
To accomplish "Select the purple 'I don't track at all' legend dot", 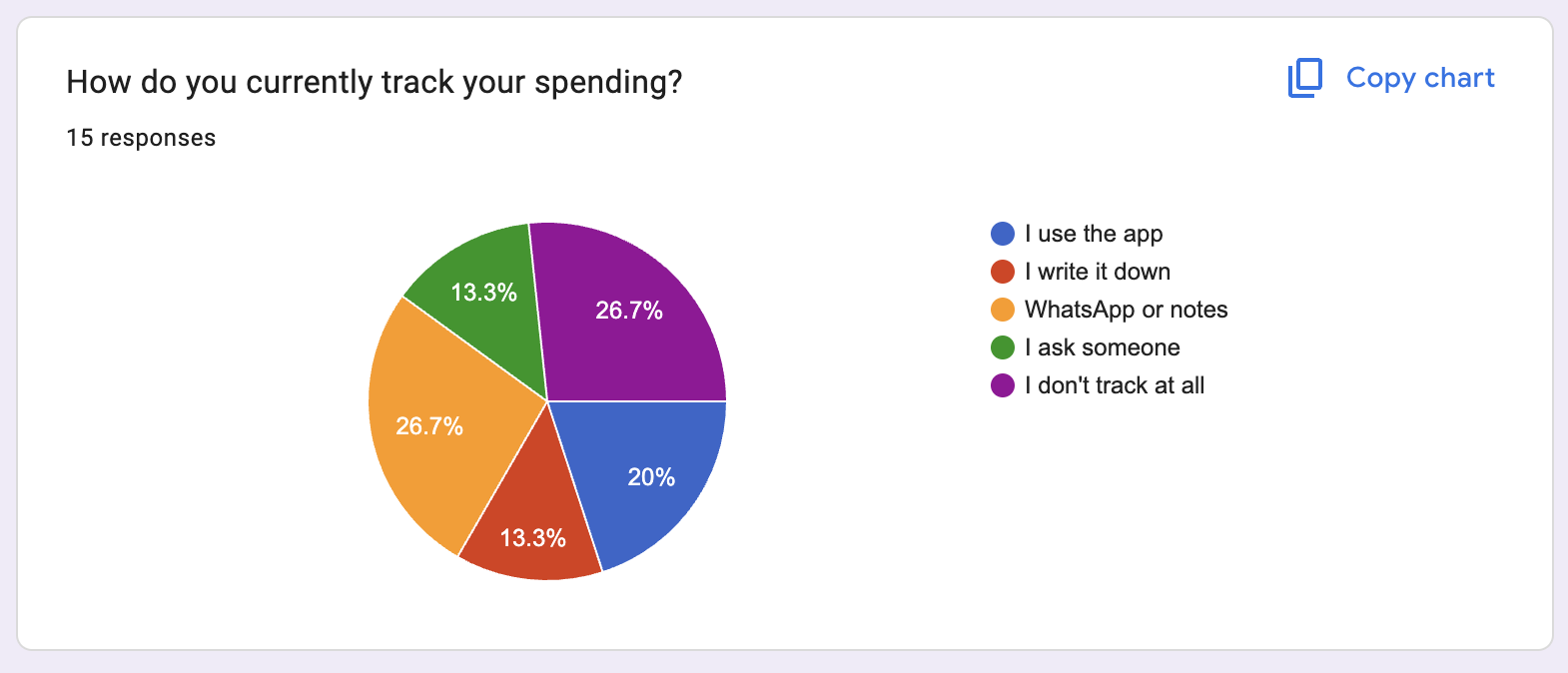I will [1003, 385].
